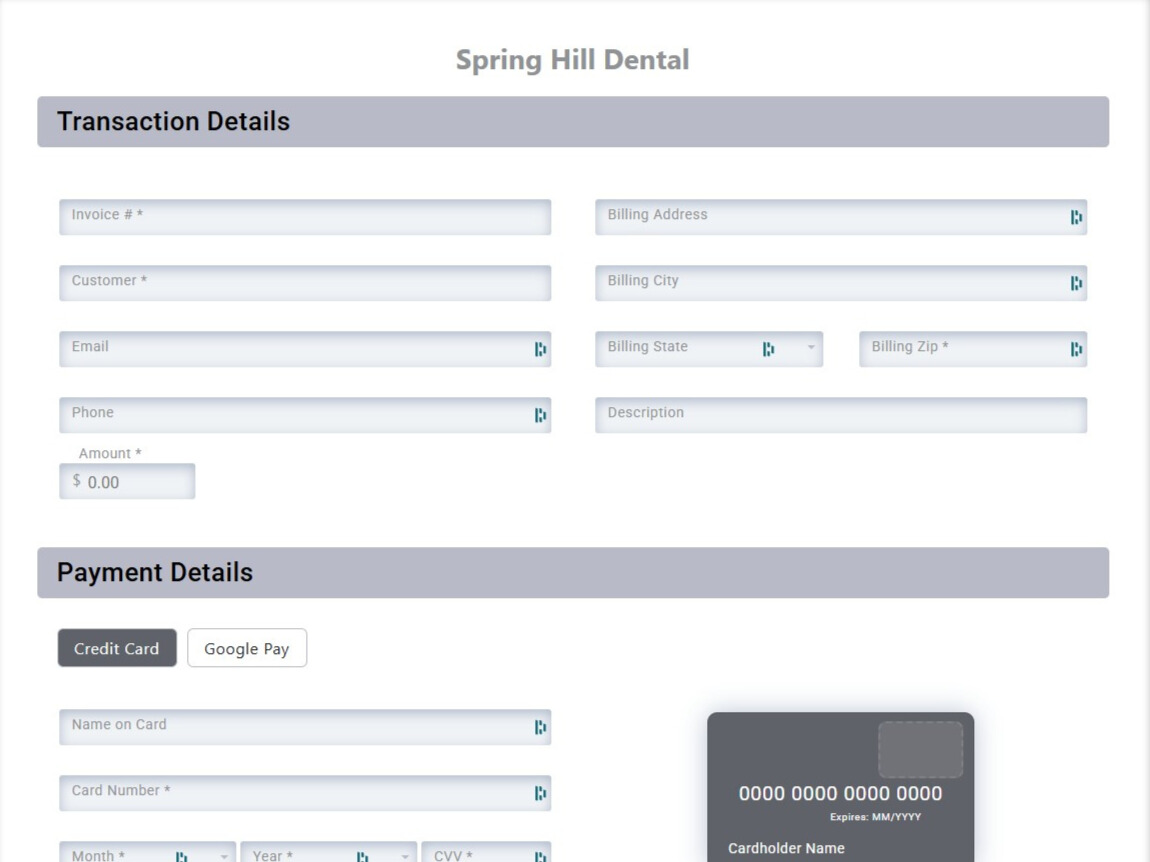Click the autofill icon in Billing City

click(x=1076, y=283)
